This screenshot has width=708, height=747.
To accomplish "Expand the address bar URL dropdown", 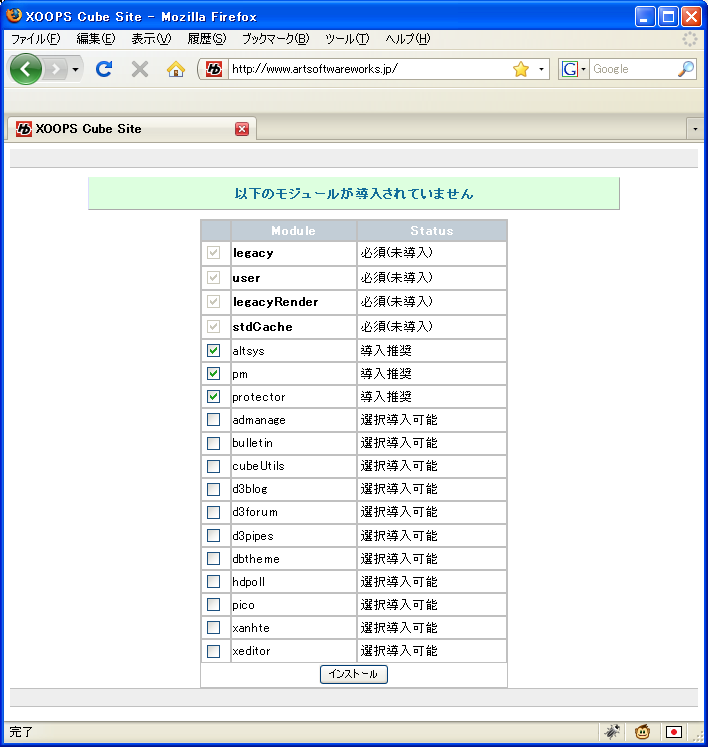I will pyautogui.click(x=542, y=69).
